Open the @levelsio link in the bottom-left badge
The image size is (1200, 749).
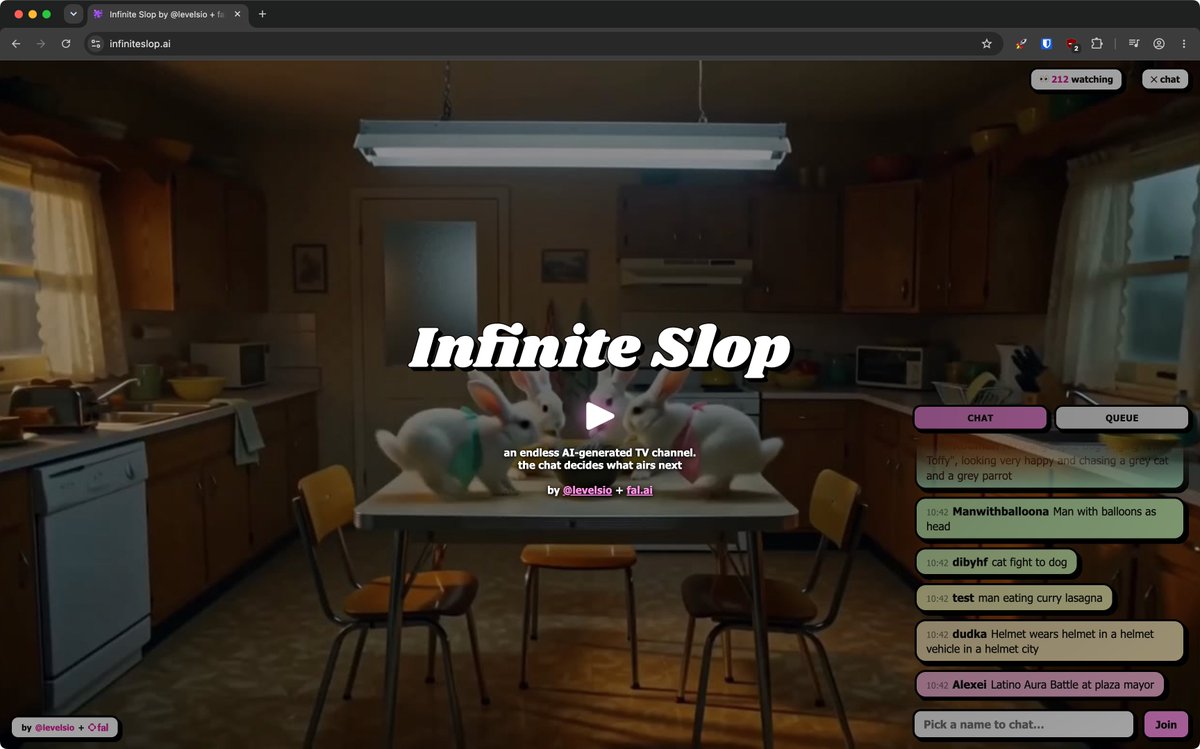tap(55, 727)
